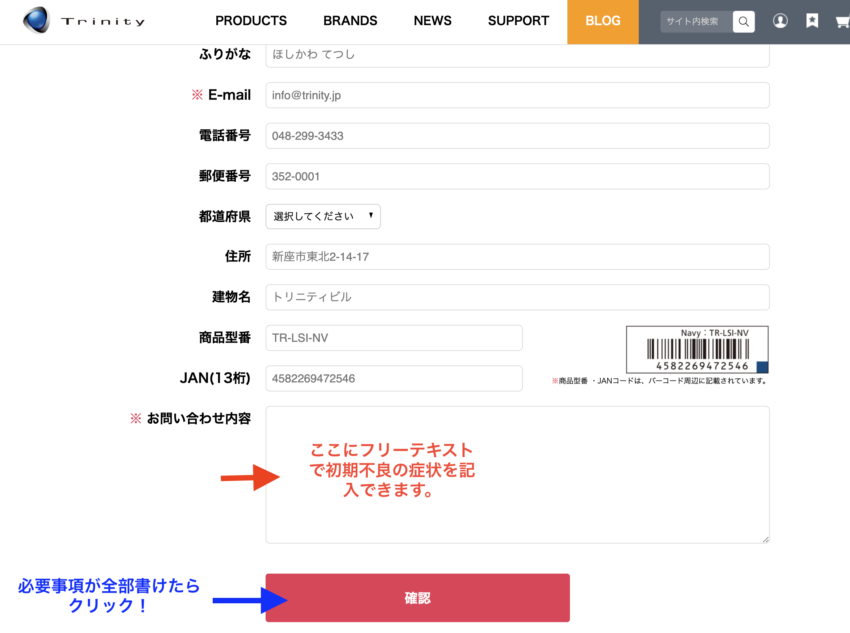Open the user account icon
850x633 pixels.
pyautogui.click(x=781, y=21)
